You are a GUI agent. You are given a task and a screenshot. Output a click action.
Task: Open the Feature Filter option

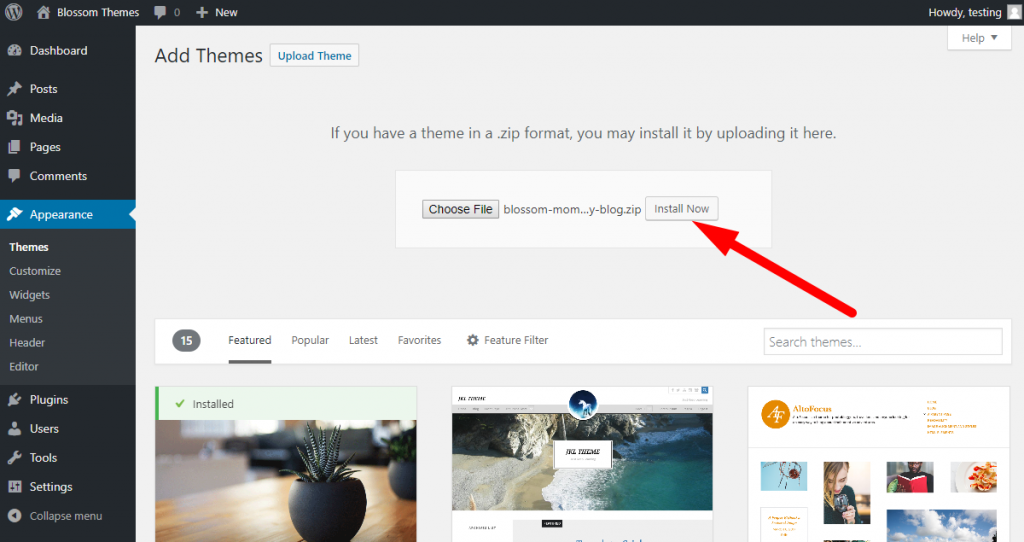tap(507, 340)
